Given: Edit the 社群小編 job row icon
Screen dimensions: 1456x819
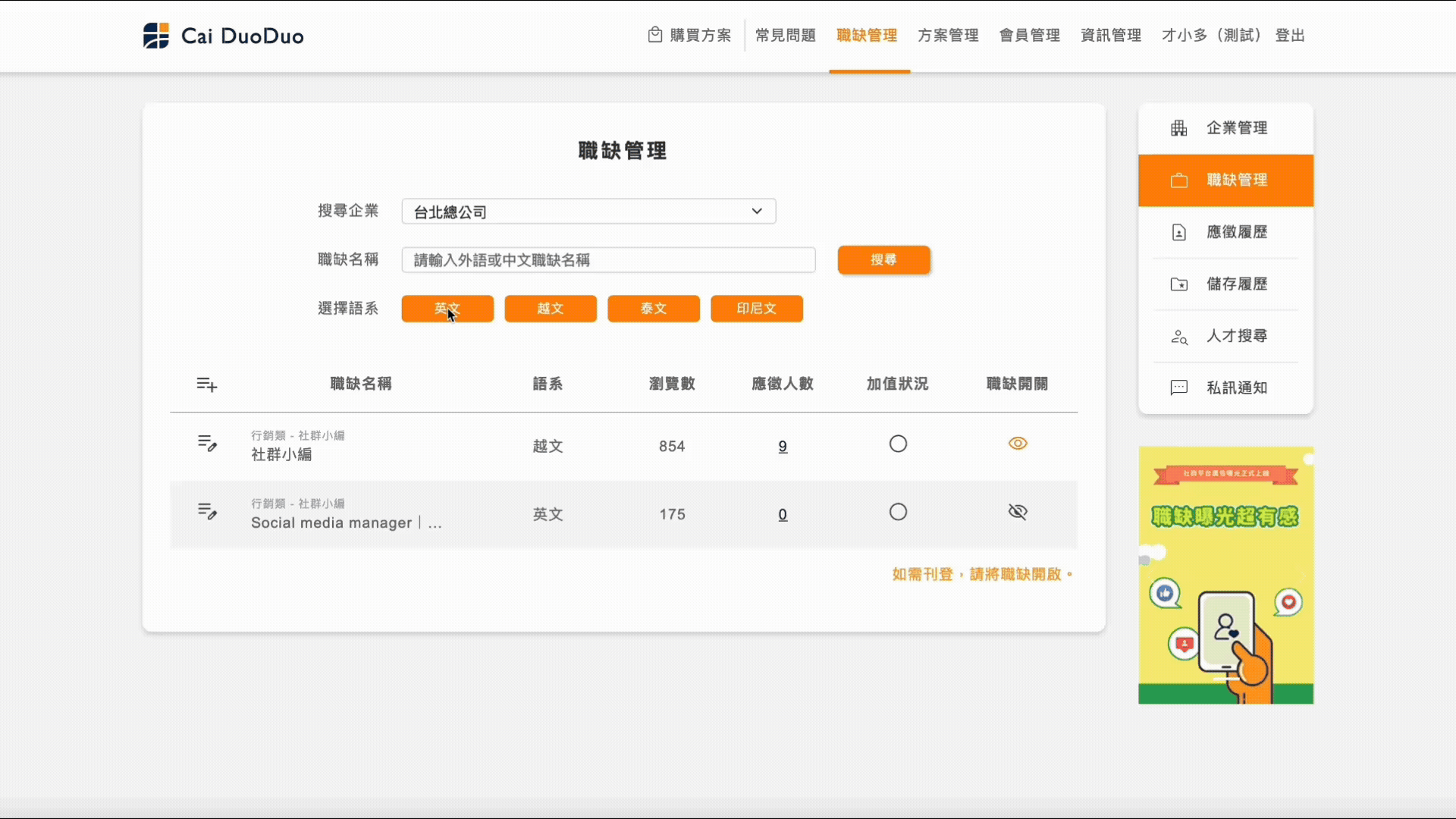Looking at the screenshot, I should click(207, 444).
